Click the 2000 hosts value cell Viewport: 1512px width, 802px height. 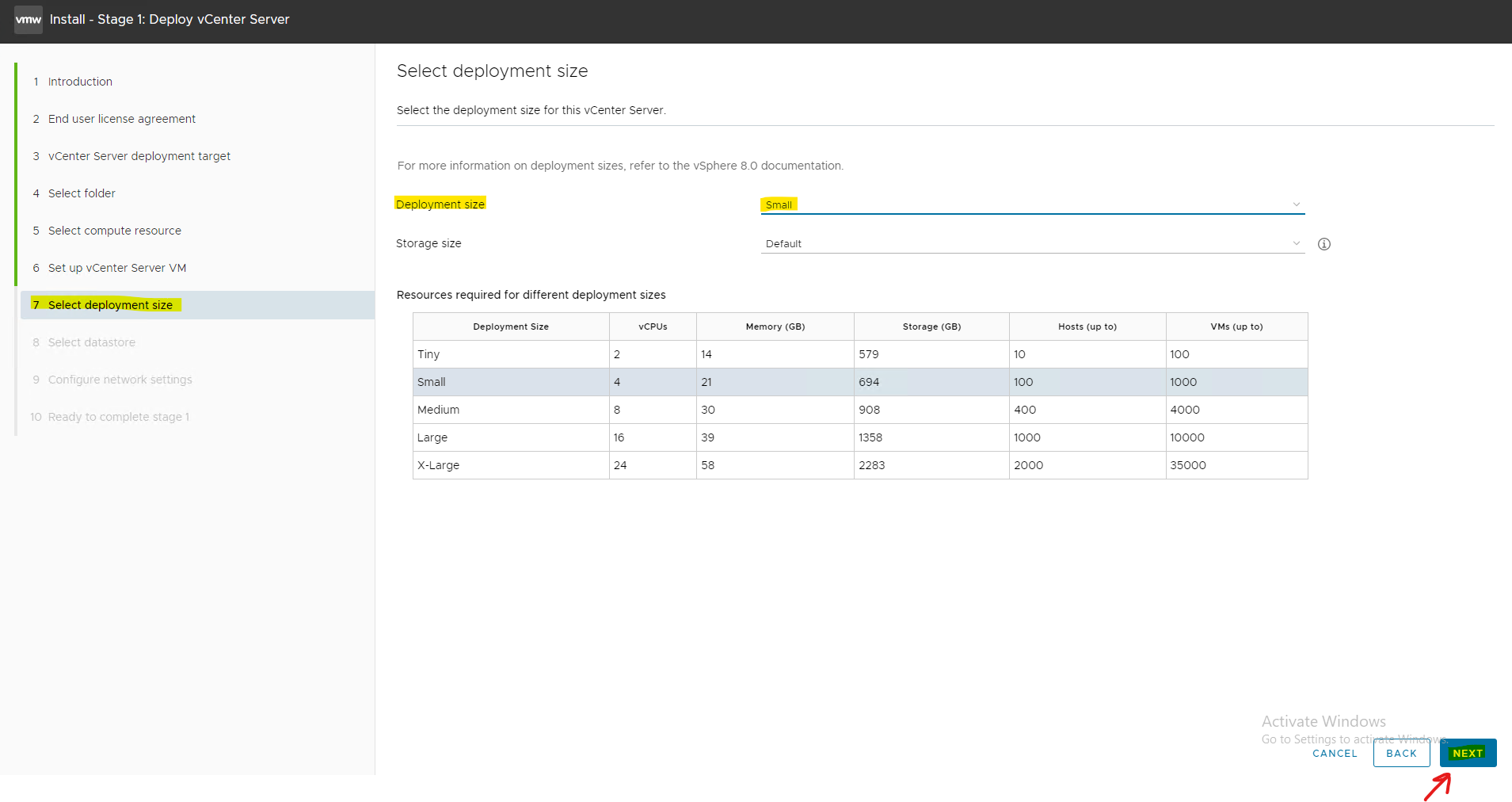(1087, 465)
